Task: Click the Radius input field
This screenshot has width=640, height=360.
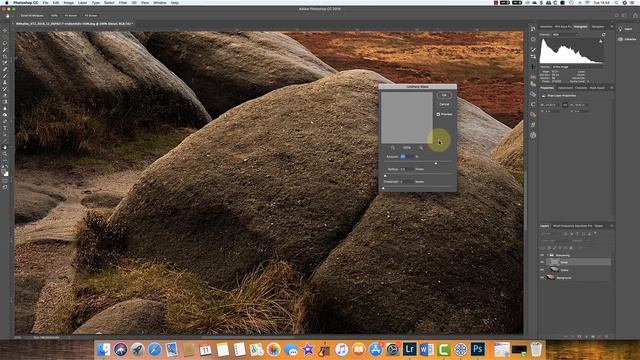Action: coord(407,169)
